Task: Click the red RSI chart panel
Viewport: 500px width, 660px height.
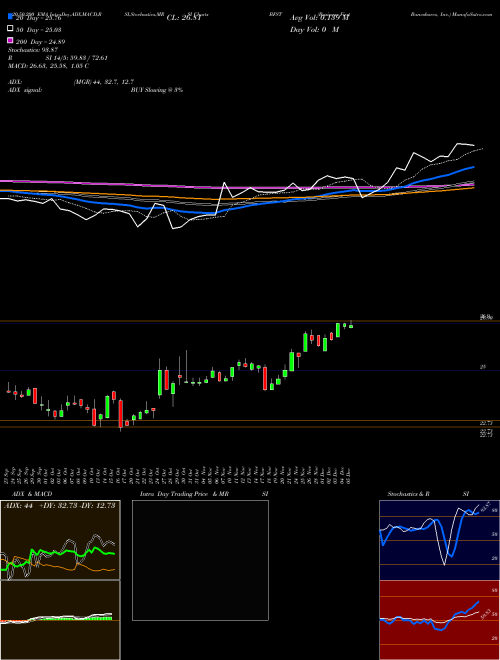Action: [x=439, y=620]
